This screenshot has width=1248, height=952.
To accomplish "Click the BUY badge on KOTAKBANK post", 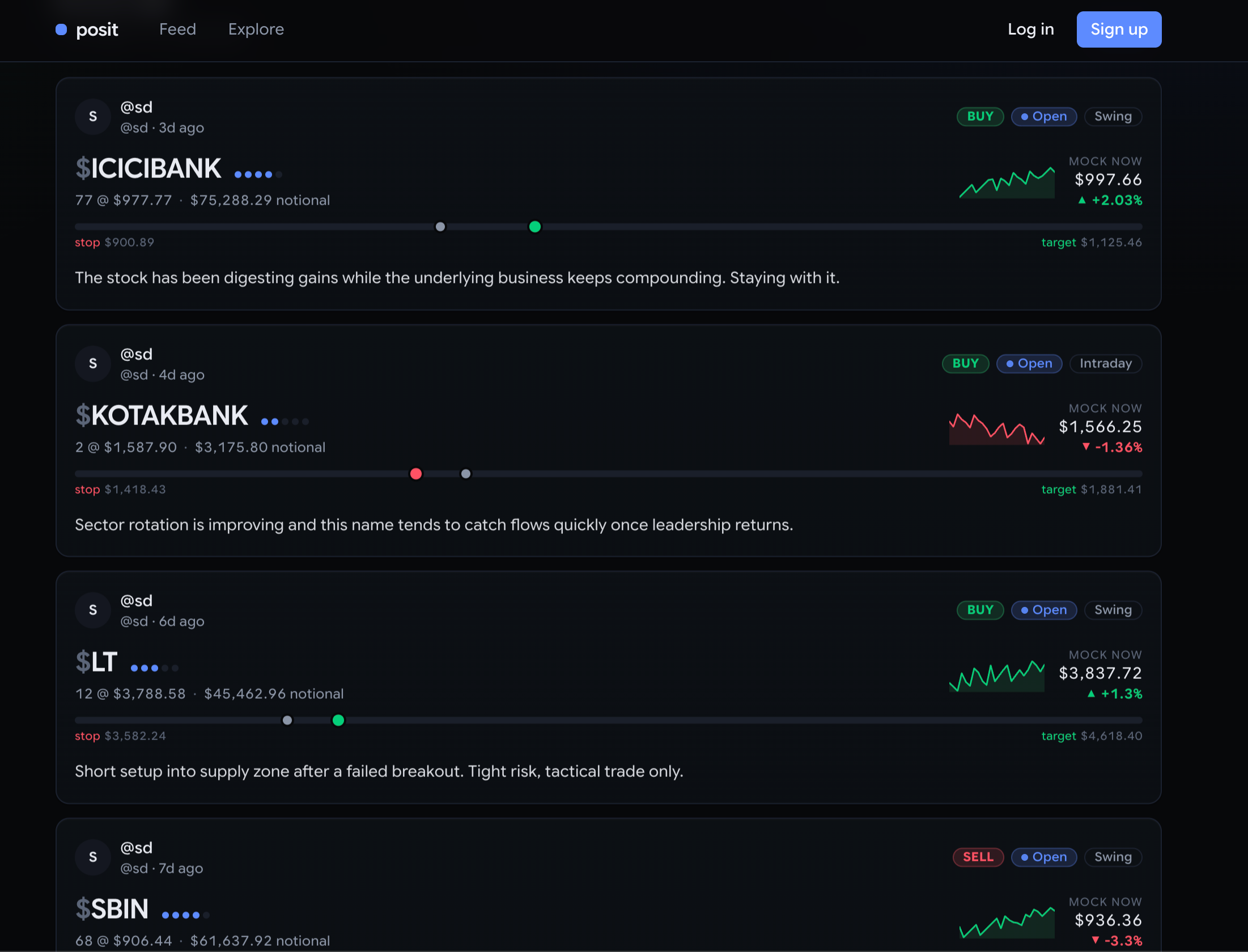I will (x=966, y=364).
